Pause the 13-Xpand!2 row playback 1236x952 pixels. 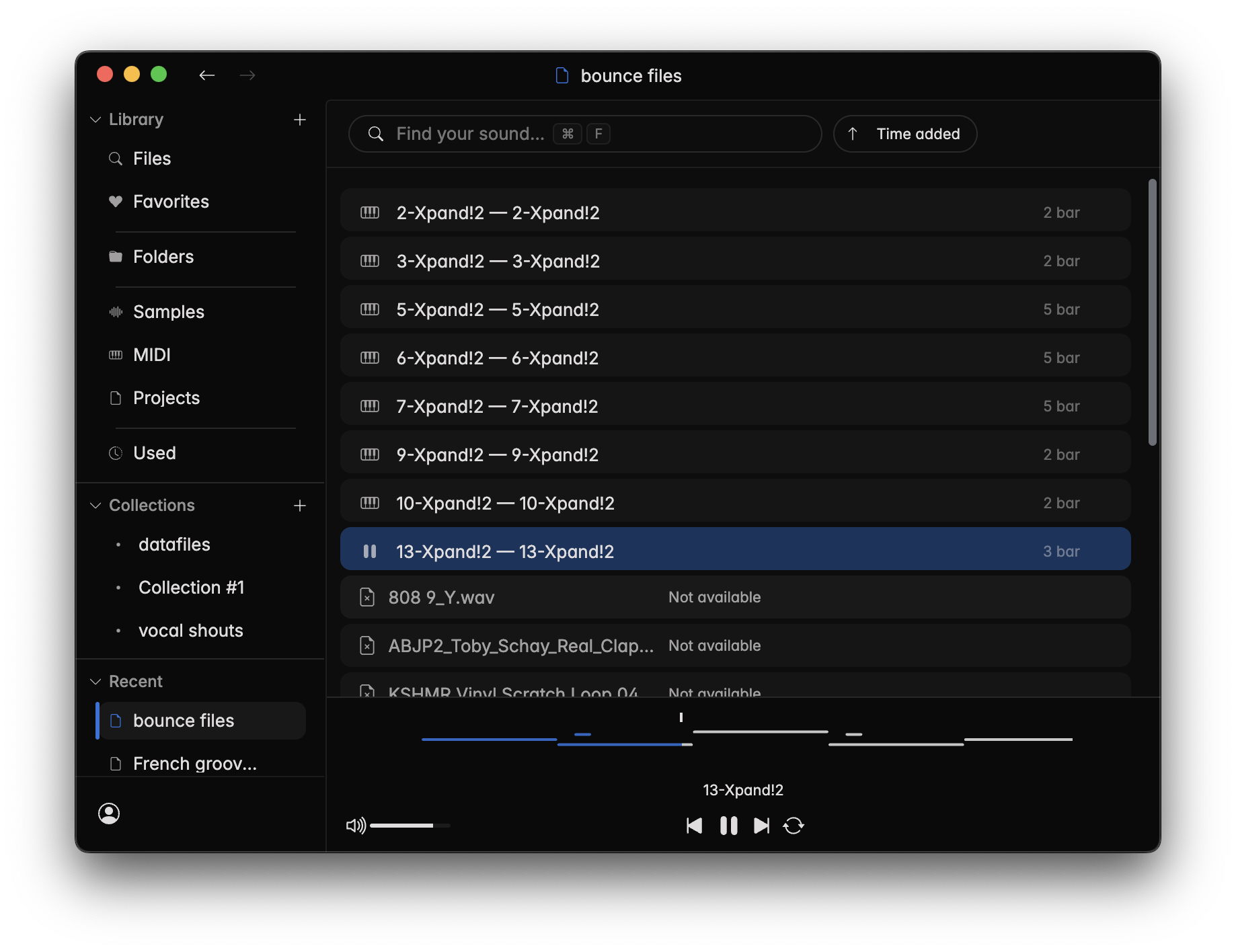pos(370,551)
